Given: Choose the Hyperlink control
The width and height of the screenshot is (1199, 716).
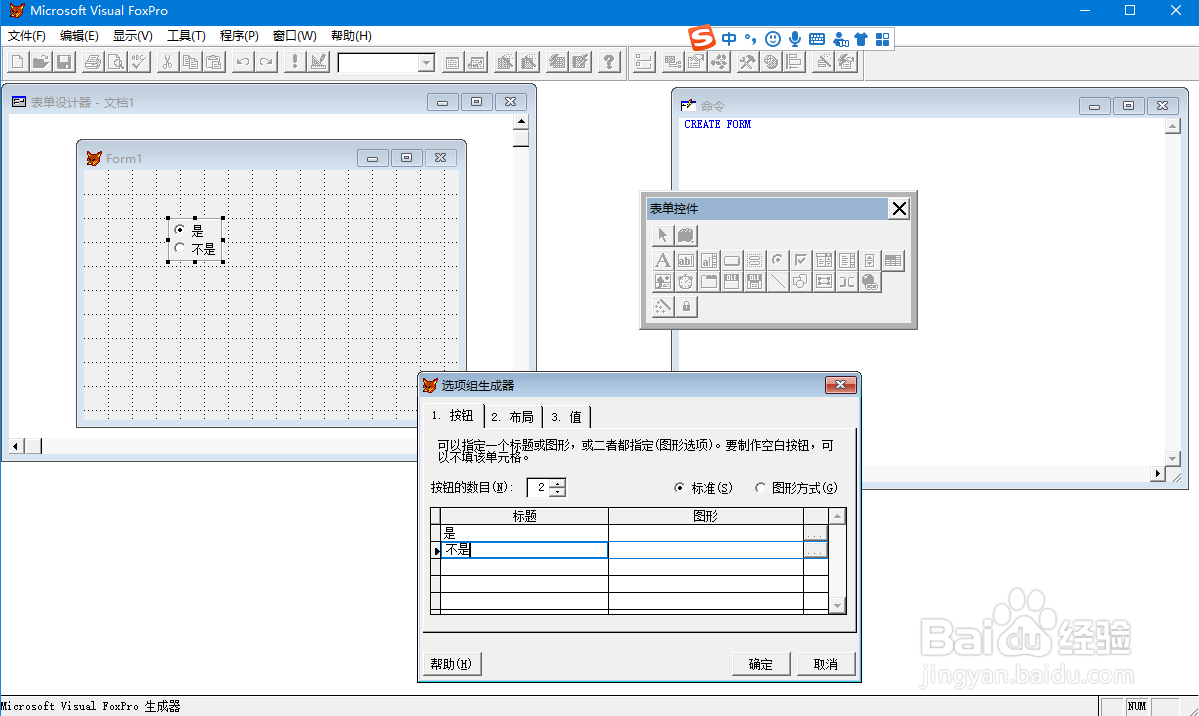Looking at the screenshot, I should click(x=869, y=282).
